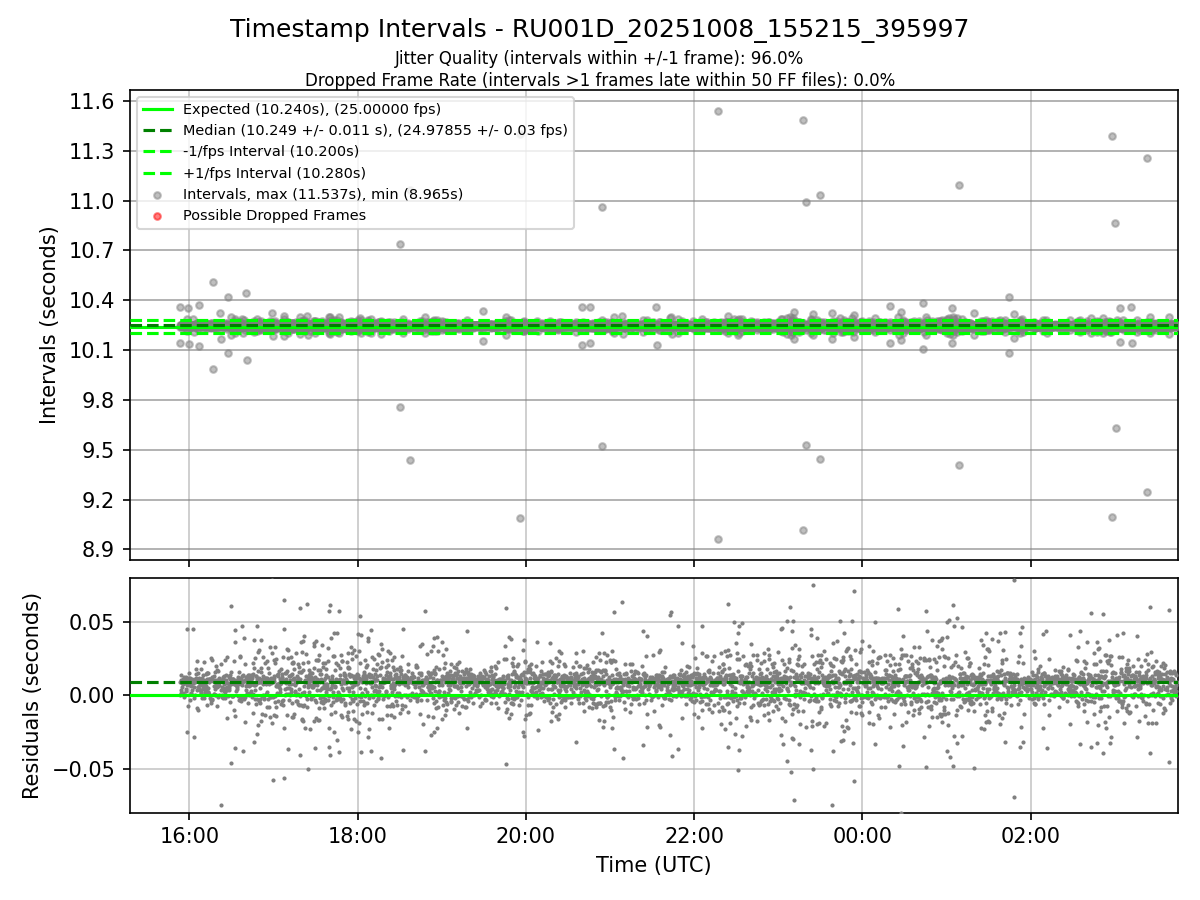Image resolution: width=1200 pixels, height=900 pixels.
Task: Click the plot title 'Timestamp Intervals - RU001D_20251008_155215_395997'
Action: pyautogui.click(x=599, y=29)
